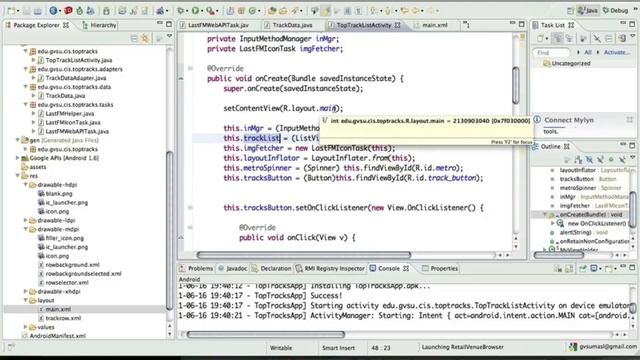Click the Outline vertical scrollbar thumb
The image size is (640, 360).
point(632,210)
